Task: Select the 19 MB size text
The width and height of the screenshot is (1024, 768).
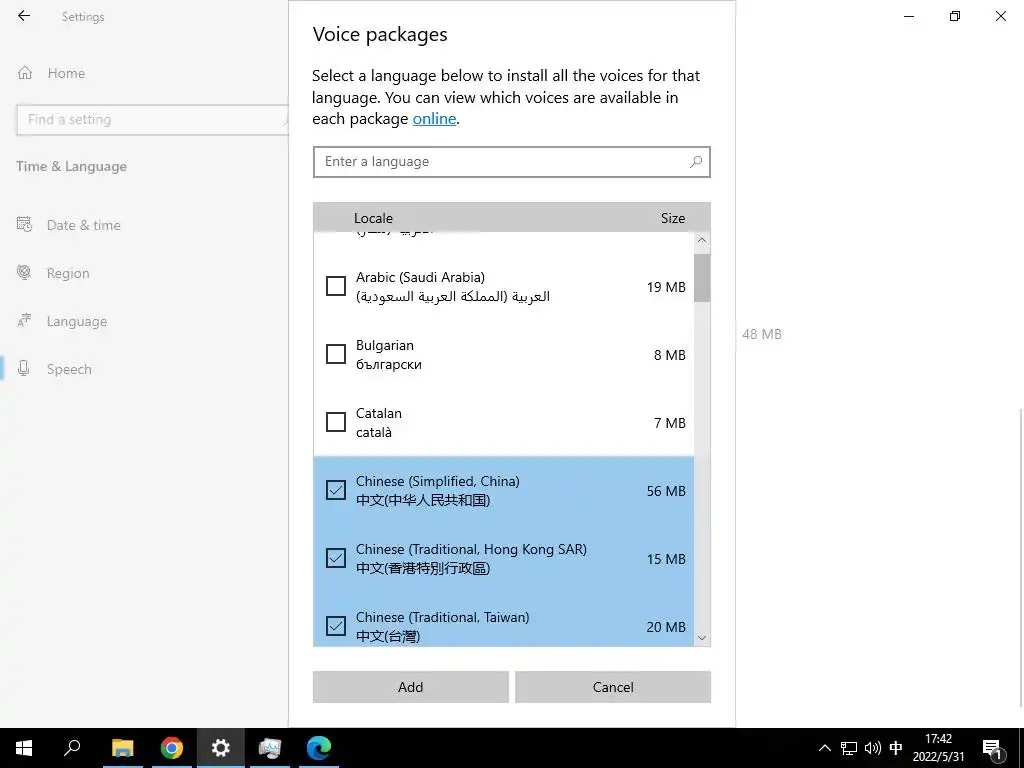Action: pyautogui.click(x=666, y=287)
